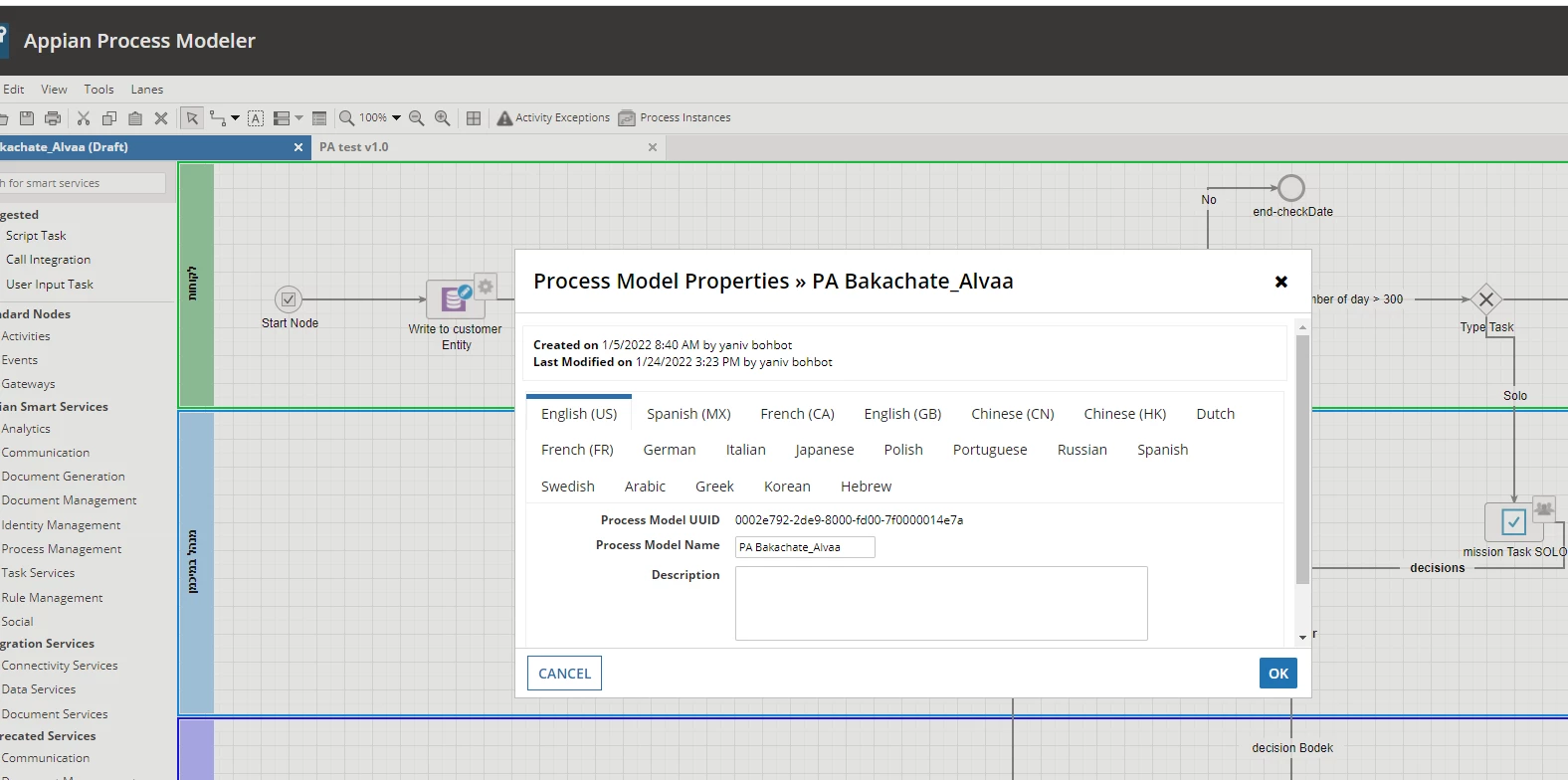This screenshot has height=780, width=1568.
Task: Click the dialog scrollbar down arrow
Action: coord(1302,637)
